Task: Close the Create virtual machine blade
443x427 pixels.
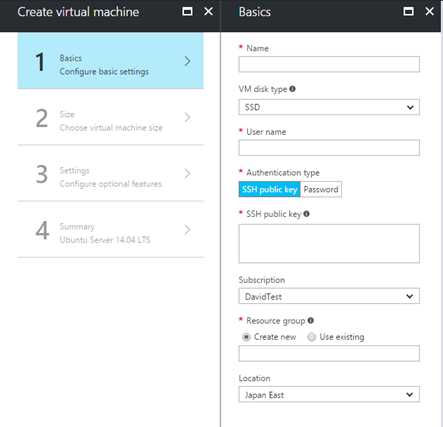Action: [208, 12]
